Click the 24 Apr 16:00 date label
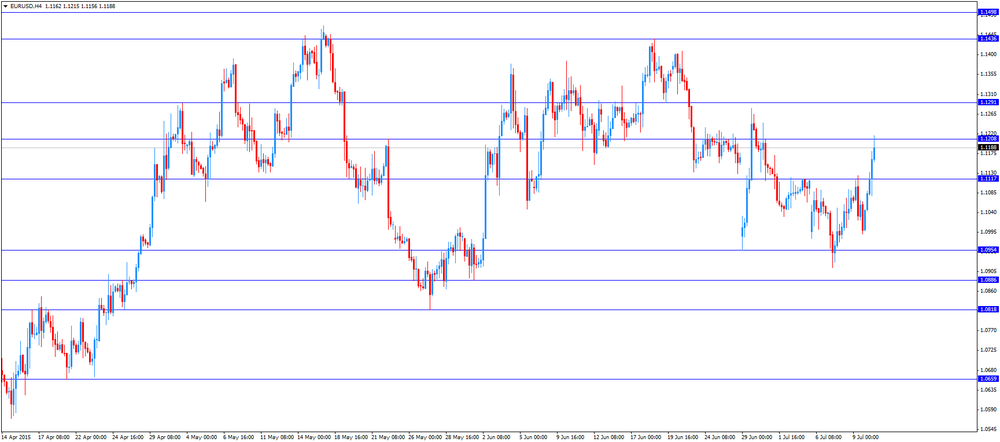Screen dimensions: 1000x442 point(128,438)
